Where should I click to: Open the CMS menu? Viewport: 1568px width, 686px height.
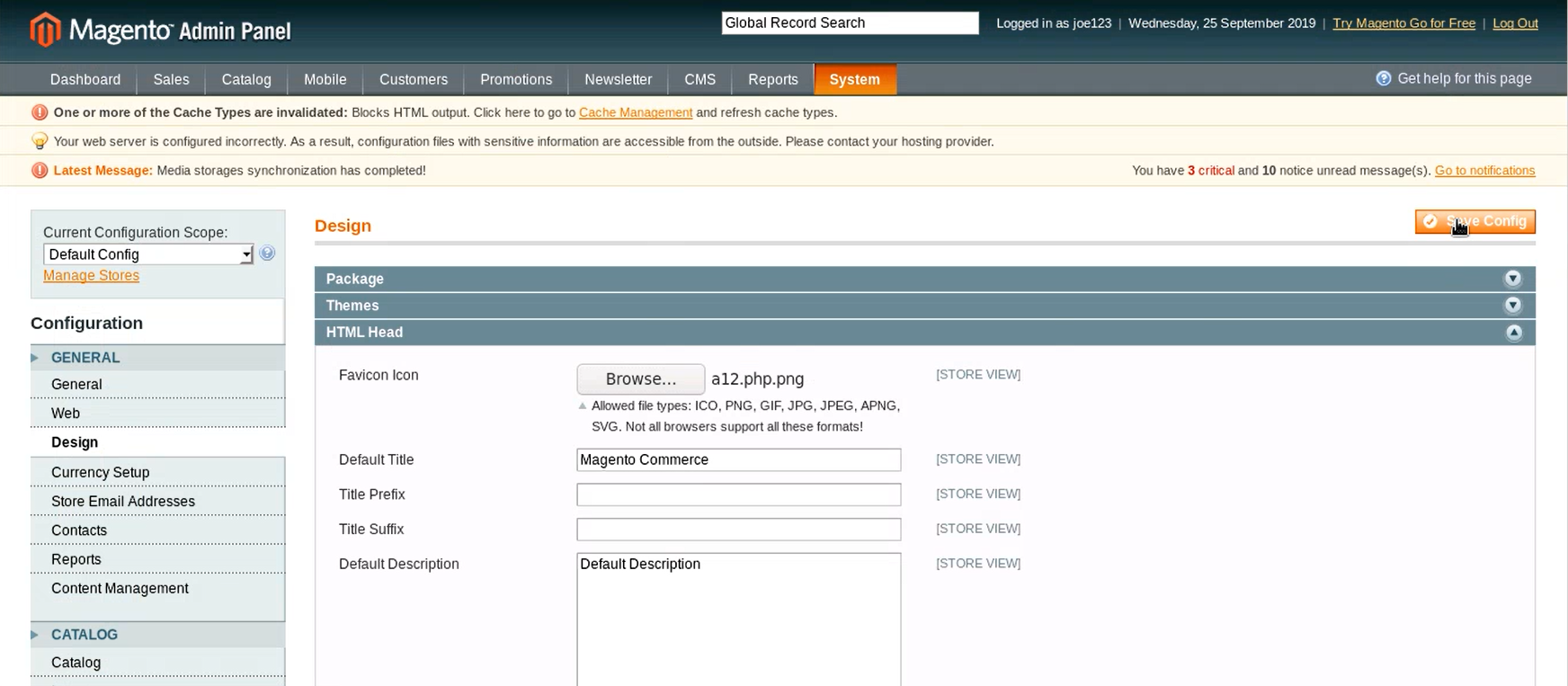[x=699, y=79]
